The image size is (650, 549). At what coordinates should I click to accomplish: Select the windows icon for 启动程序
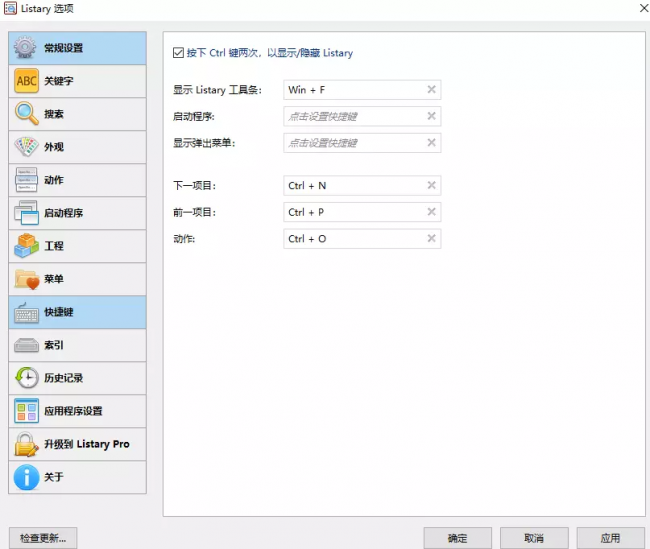[x=27, y=213]
